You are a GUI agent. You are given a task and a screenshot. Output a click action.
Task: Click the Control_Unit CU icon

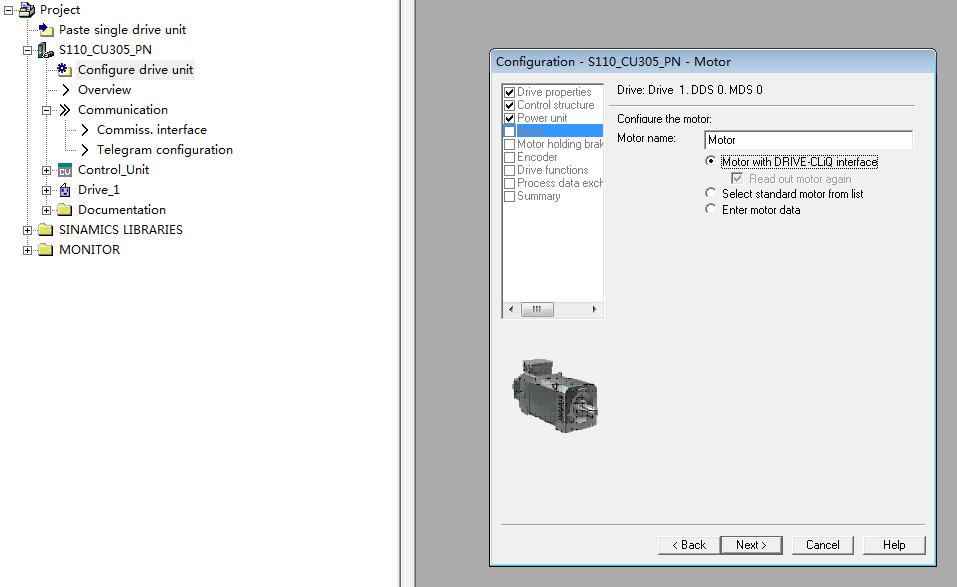[x=65, y=170]
